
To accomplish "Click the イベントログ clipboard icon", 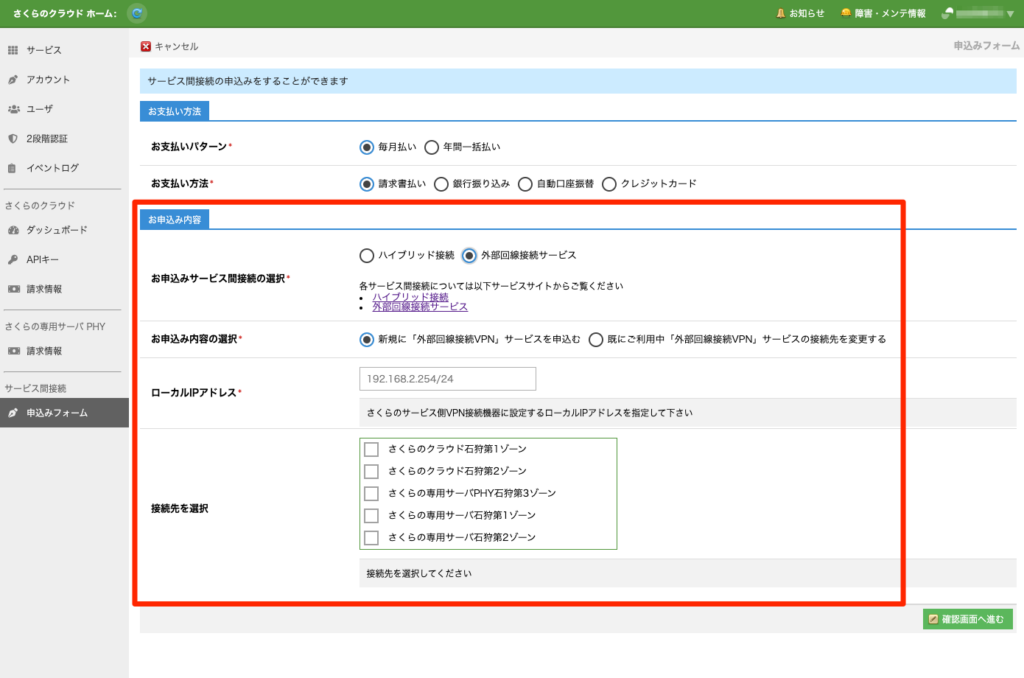I will tap(12, 168).
